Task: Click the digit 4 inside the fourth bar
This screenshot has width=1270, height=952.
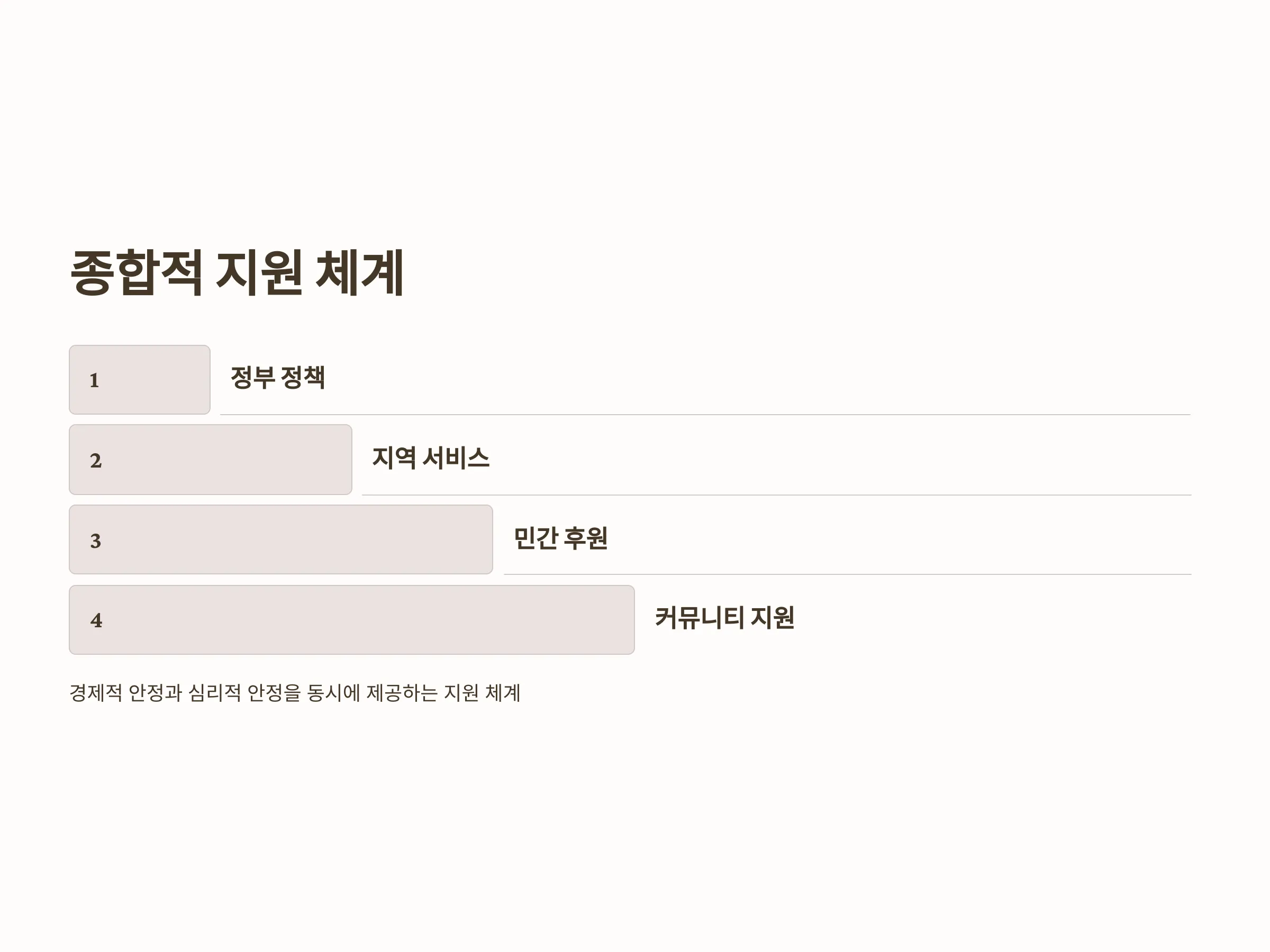Action: tap(96, 620)
